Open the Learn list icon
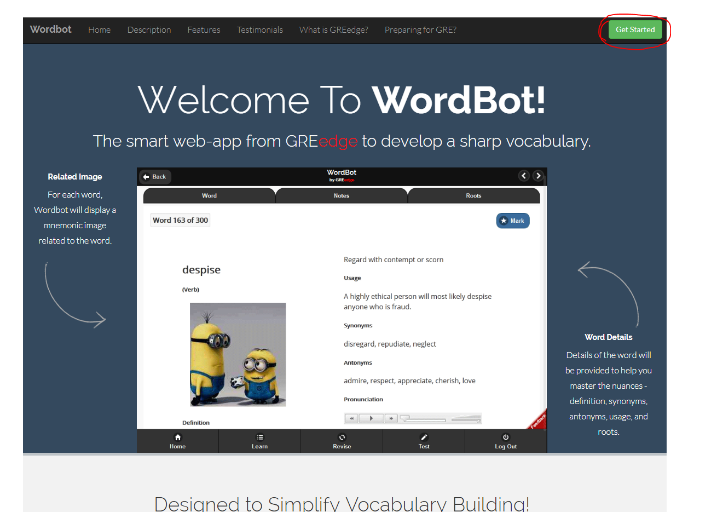The image size is (703, 532). click(x=260, y=441)
